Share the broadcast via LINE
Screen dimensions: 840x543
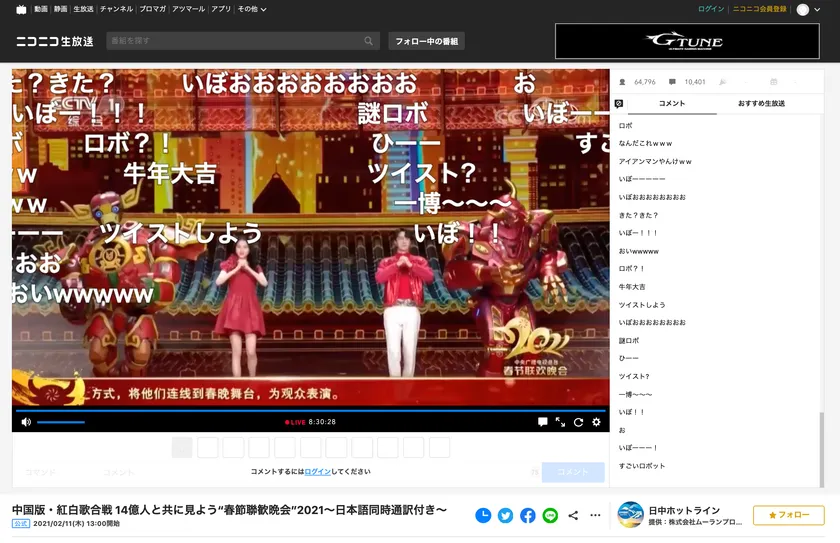point(550,515)
